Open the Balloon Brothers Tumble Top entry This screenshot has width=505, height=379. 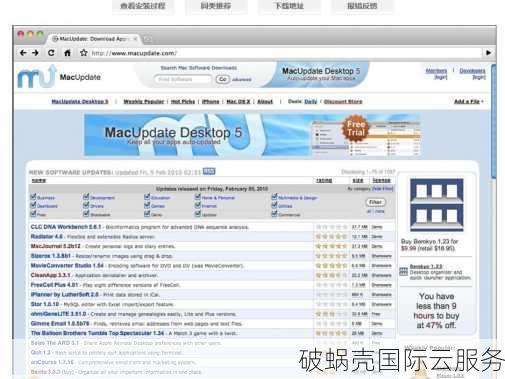pos(97,333)
